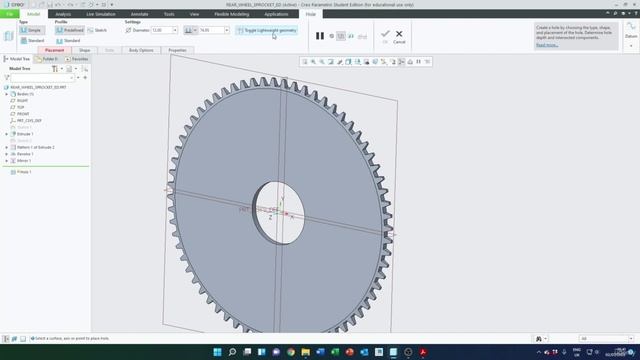Open the Placement tab

(54, 50)
